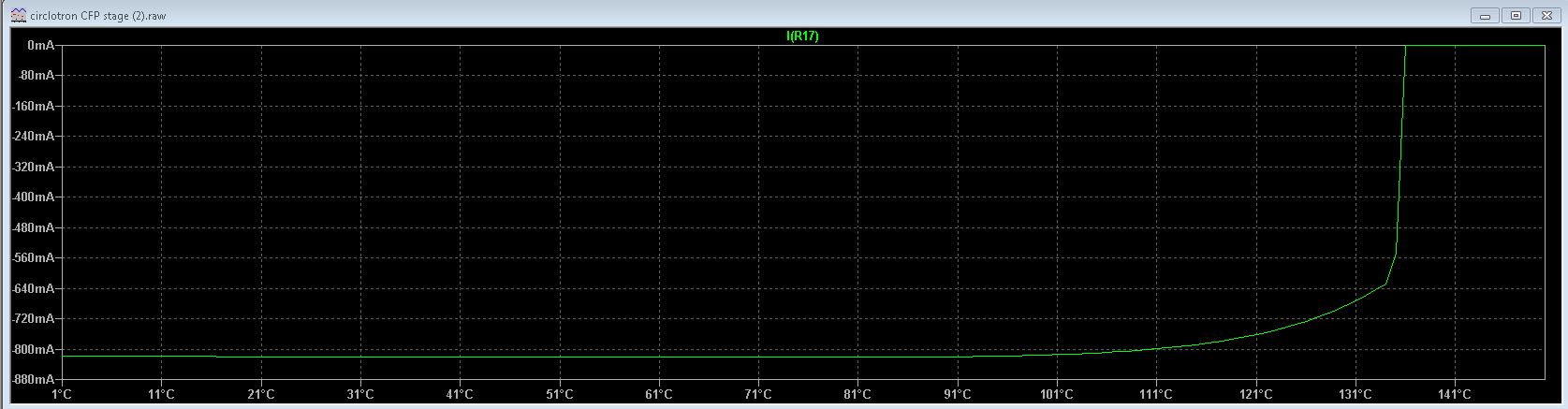This screenshot has width=1568, height=409.
Task: Click the -80mA vertical axis label
Action: coord(37,75)
